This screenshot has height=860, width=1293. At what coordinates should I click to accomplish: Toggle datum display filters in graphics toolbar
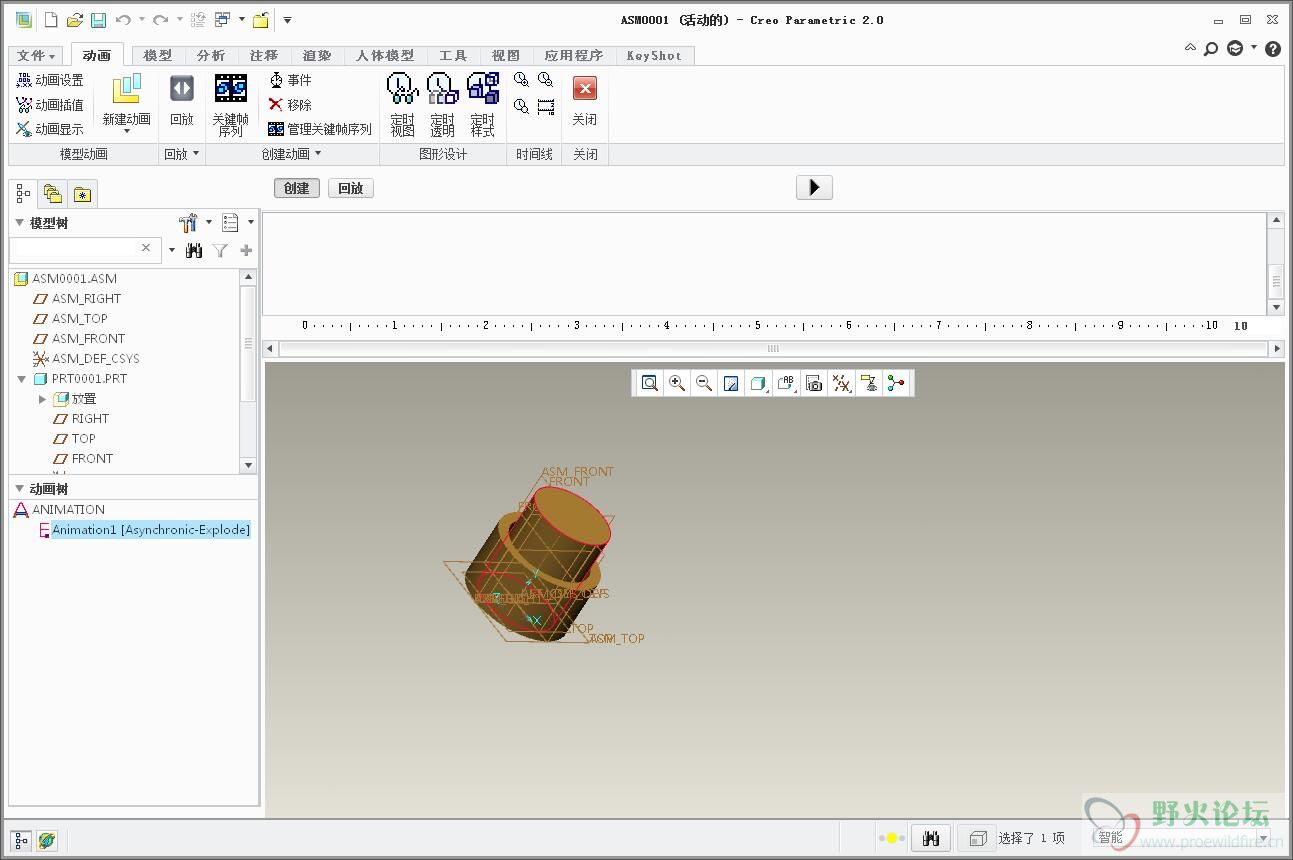(842, 383)
